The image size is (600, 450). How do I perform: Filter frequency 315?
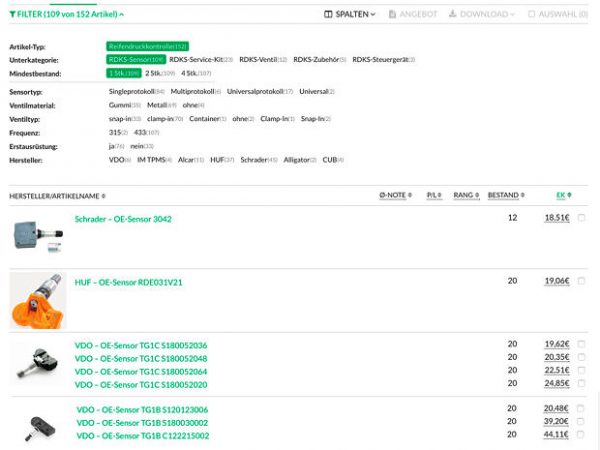pyautogui.click(x=118, y=132)
